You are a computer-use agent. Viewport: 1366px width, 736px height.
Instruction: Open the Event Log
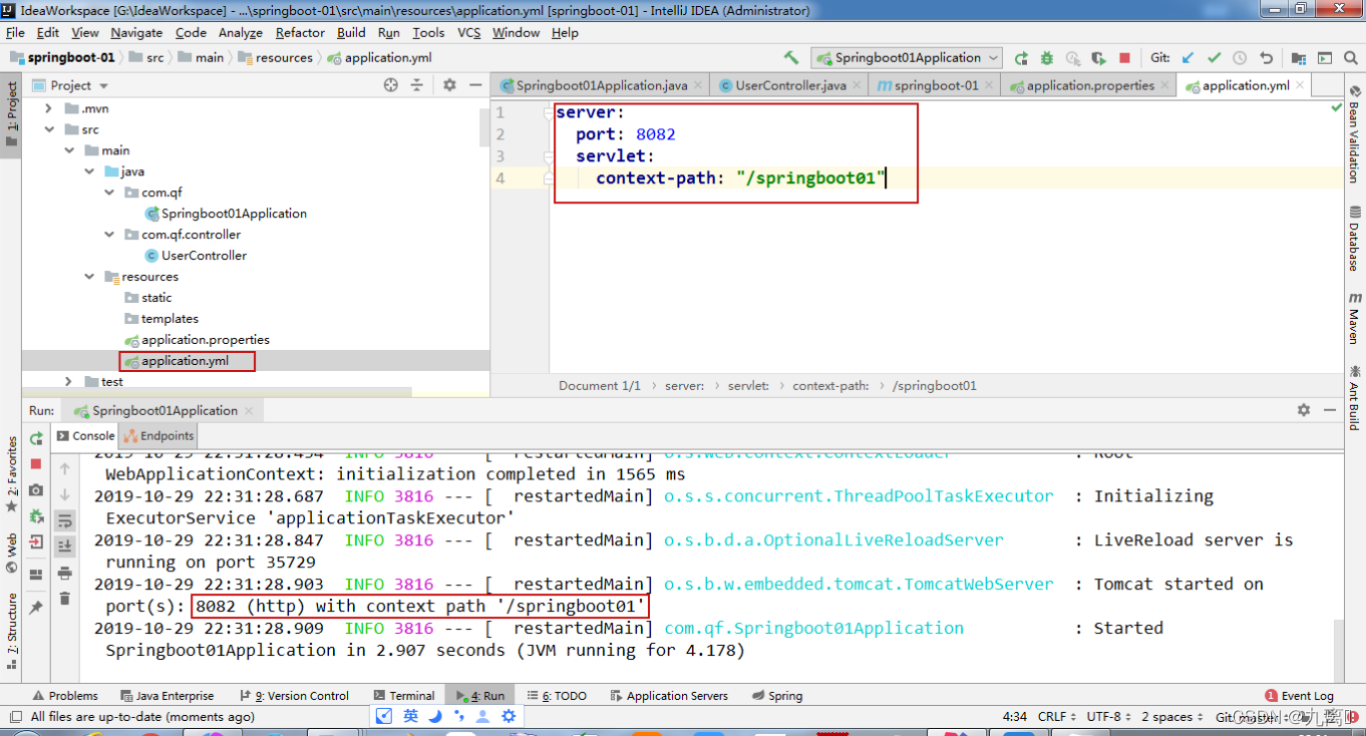point(1299,695)
